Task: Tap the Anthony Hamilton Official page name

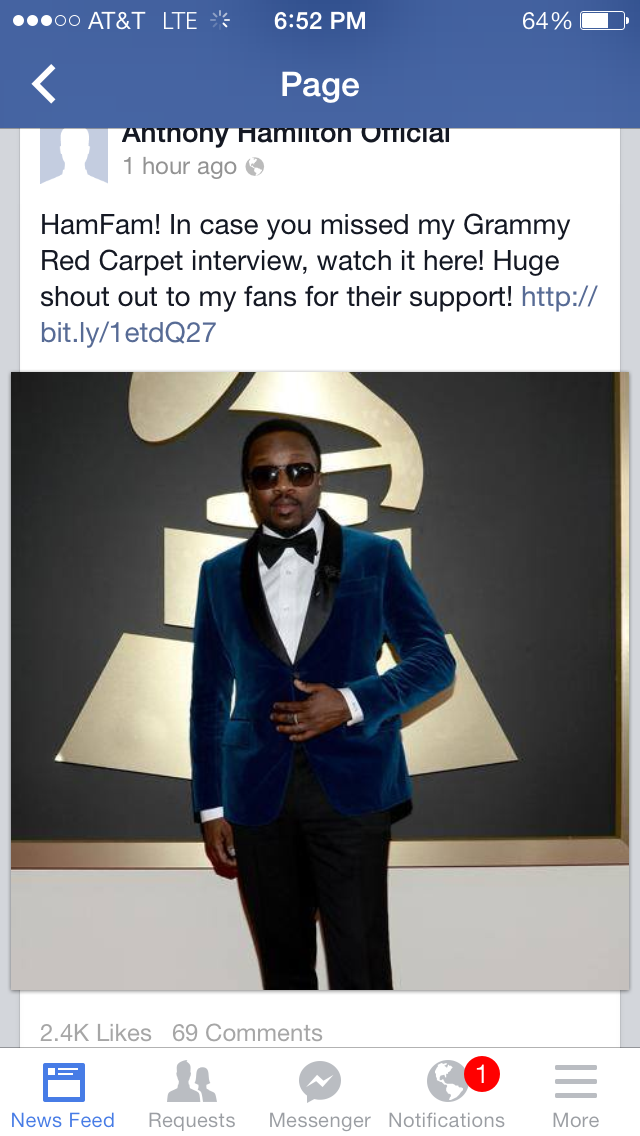Action: [x=286, y=136]
